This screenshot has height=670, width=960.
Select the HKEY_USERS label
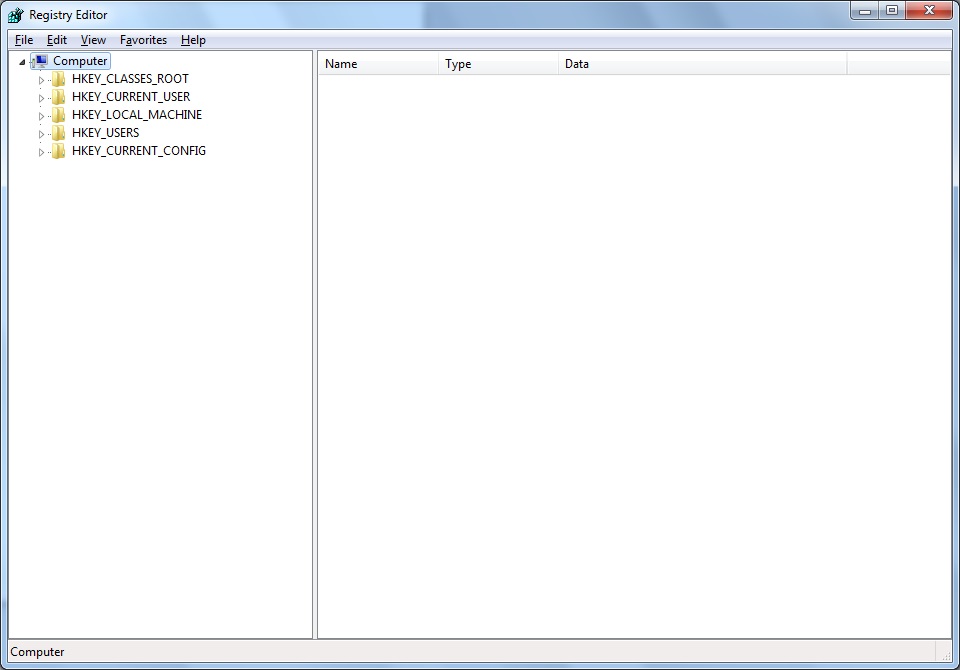pyautogui.click(x=105, y=133)
